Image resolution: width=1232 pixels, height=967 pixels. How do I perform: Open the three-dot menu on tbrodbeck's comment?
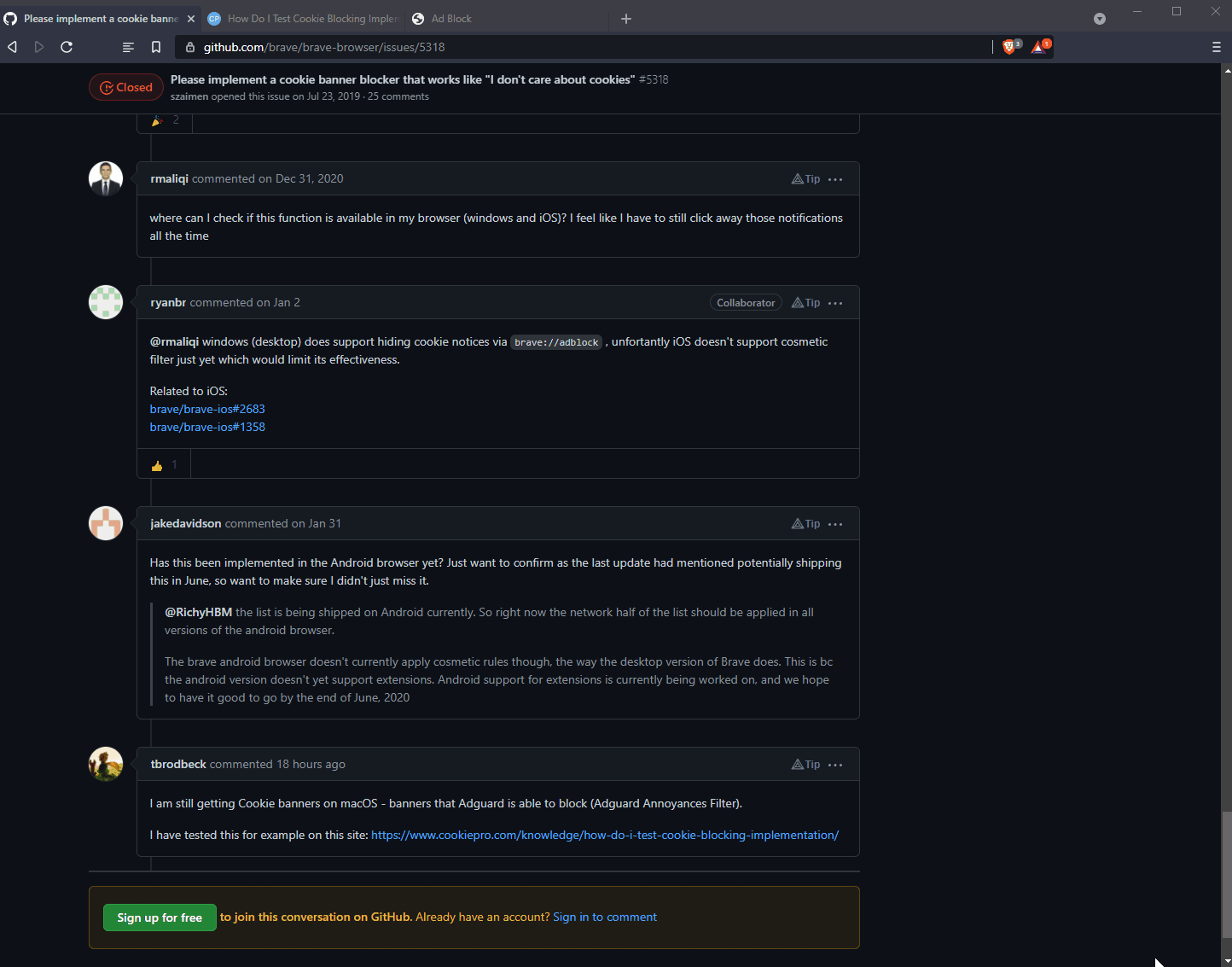click(835, 765)
